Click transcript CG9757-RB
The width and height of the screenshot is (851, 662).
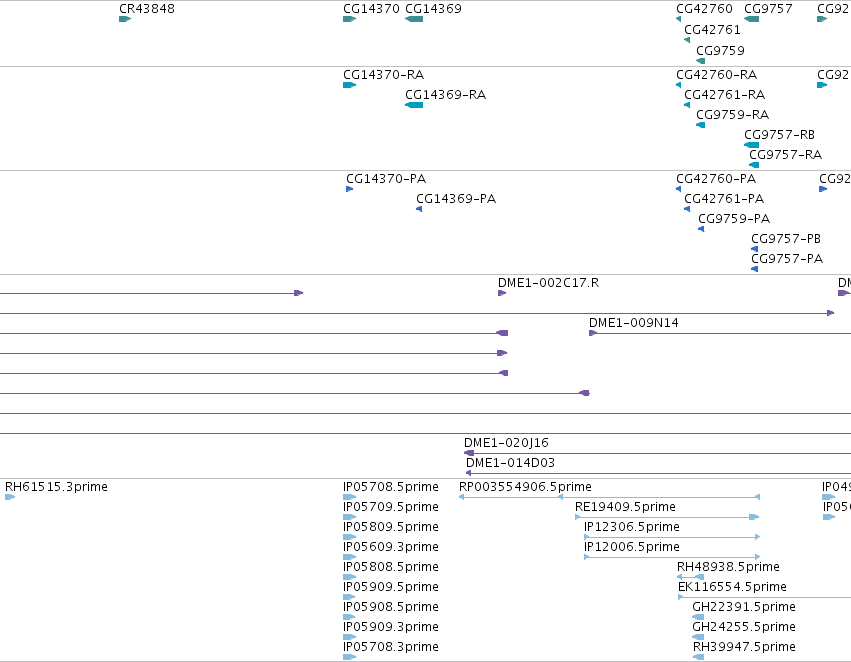point(779,135)
